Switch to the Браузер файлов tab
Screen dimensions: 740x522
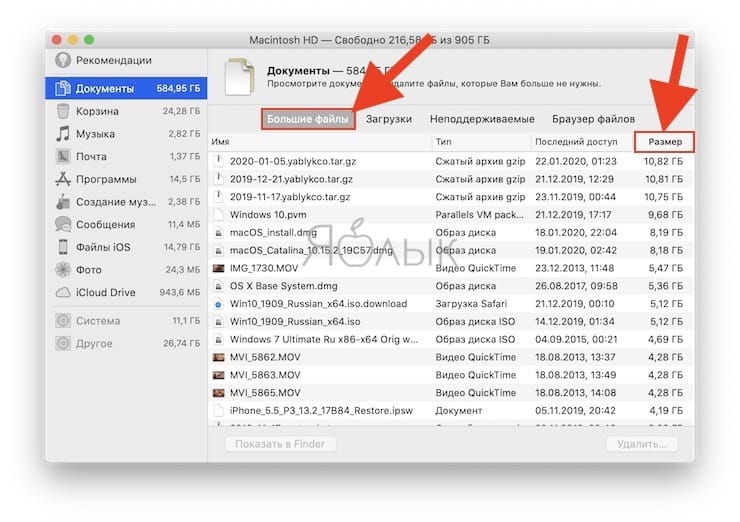593,119
